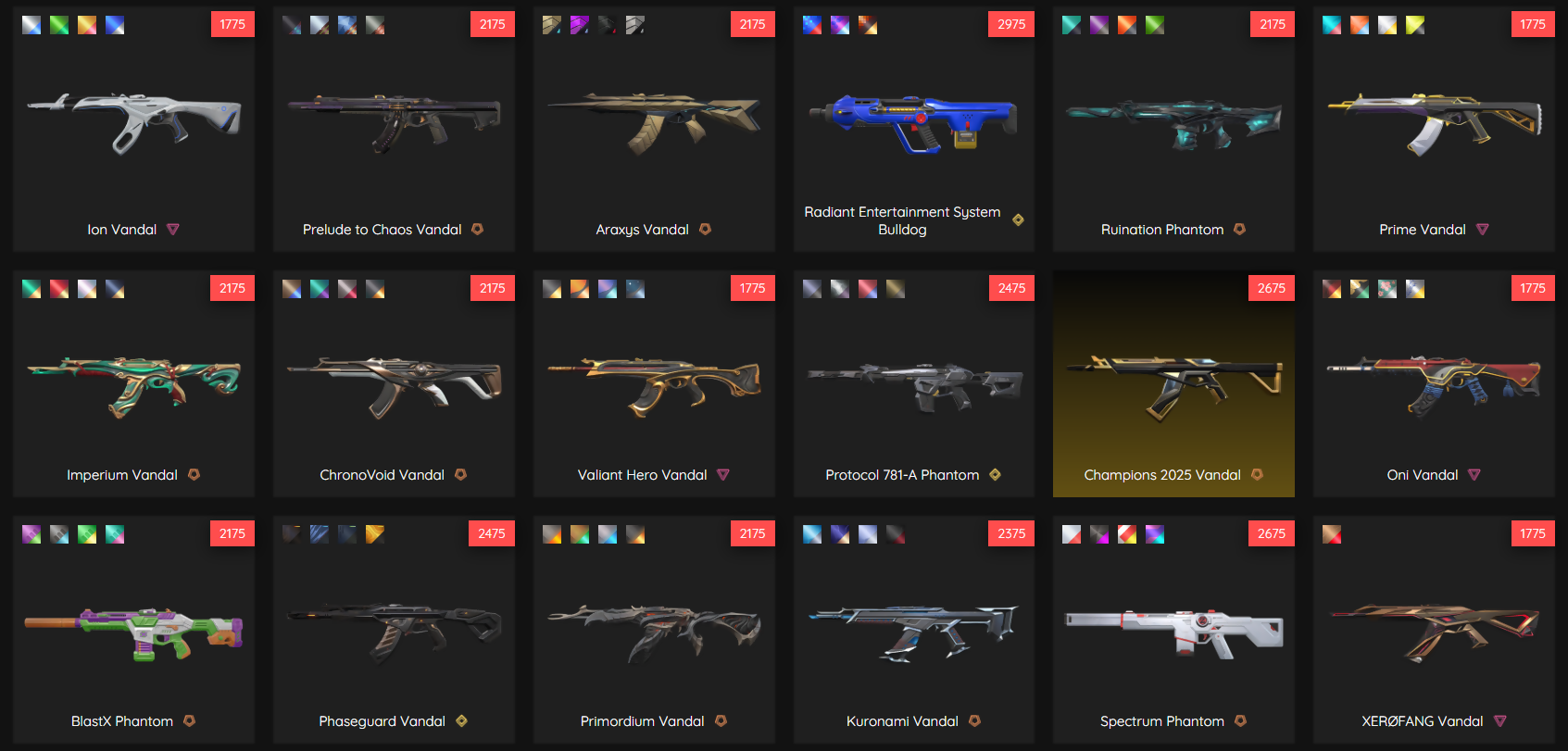
Task: Select the gold-highlighted Champions 2025 Vandal card
Action: point(1173,383)
